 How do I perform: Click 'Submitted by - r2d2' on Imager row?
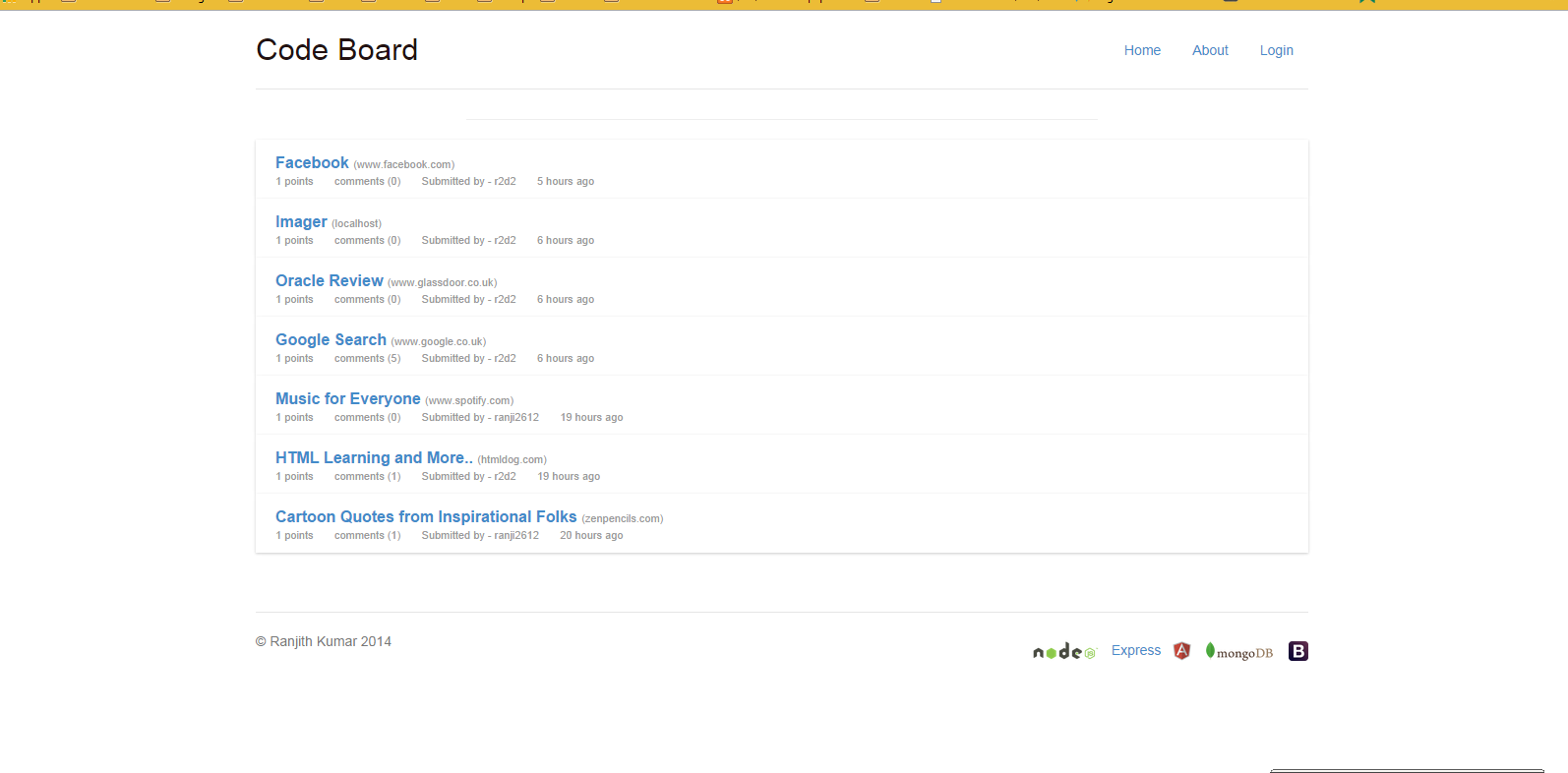(x=469, y=240)
